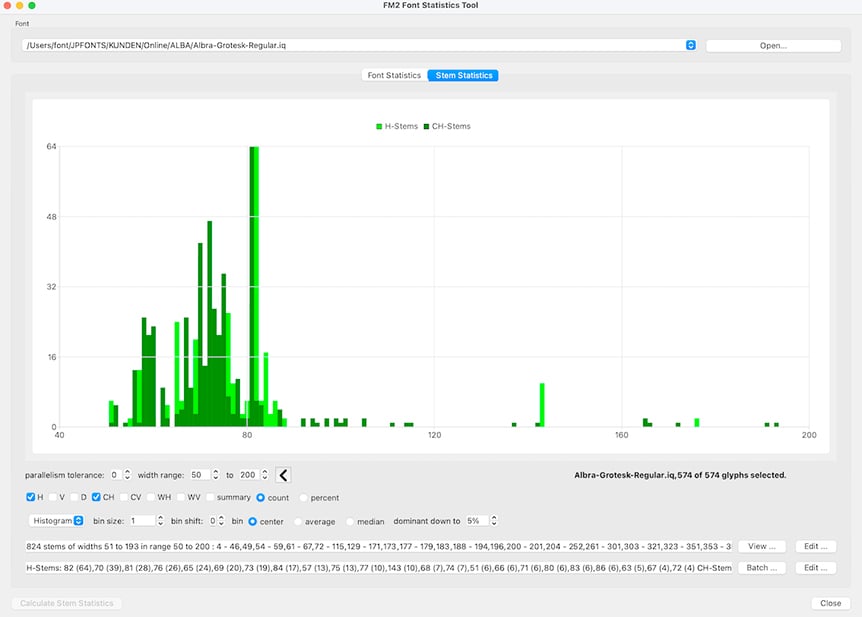Screen dimensions: 862x617
Task: Click the Calculate Stem Statistics button
Action: (67, 603)
